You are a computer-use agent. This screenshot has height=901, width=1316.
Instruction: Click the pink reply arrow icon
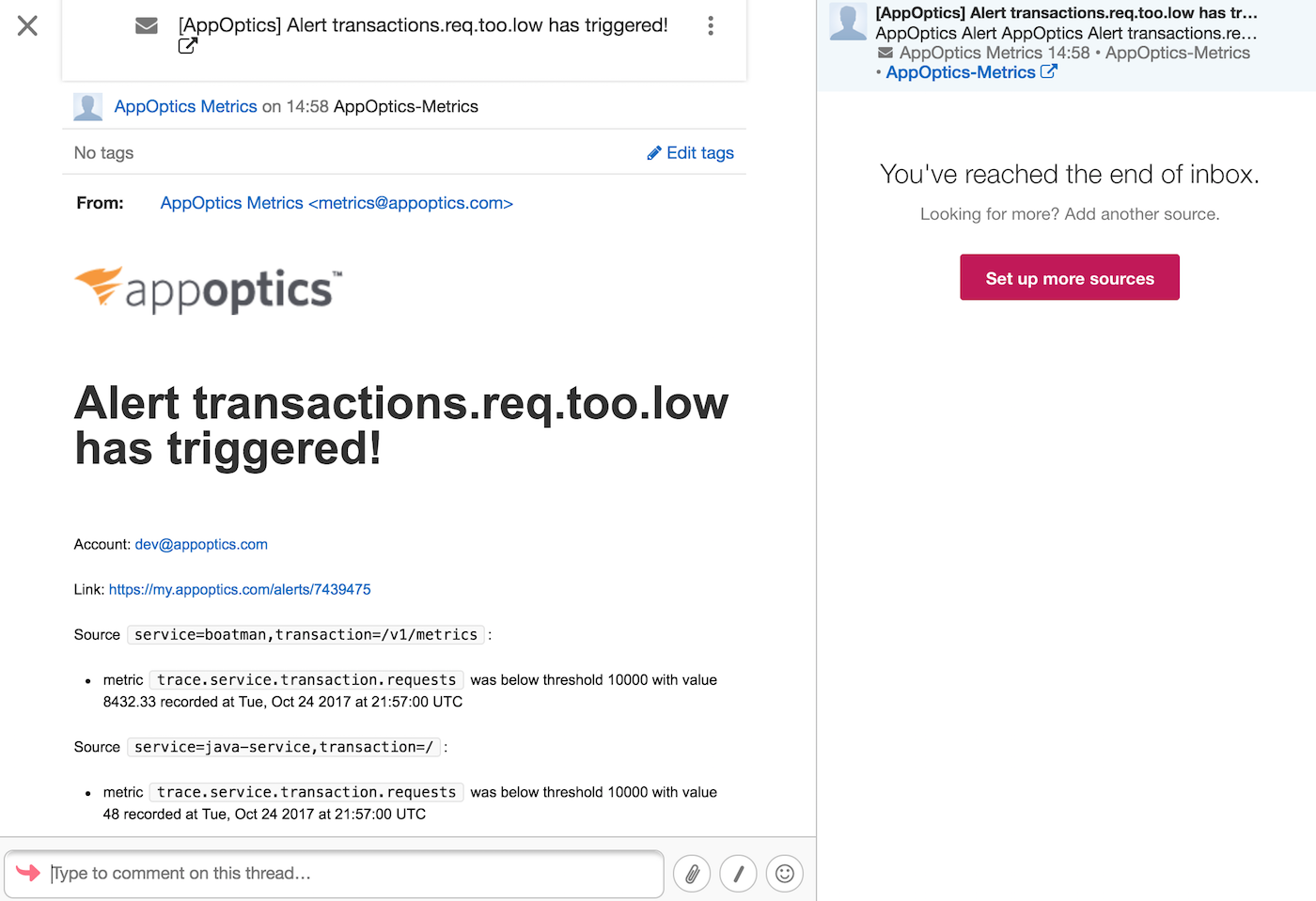pos(28,873)
